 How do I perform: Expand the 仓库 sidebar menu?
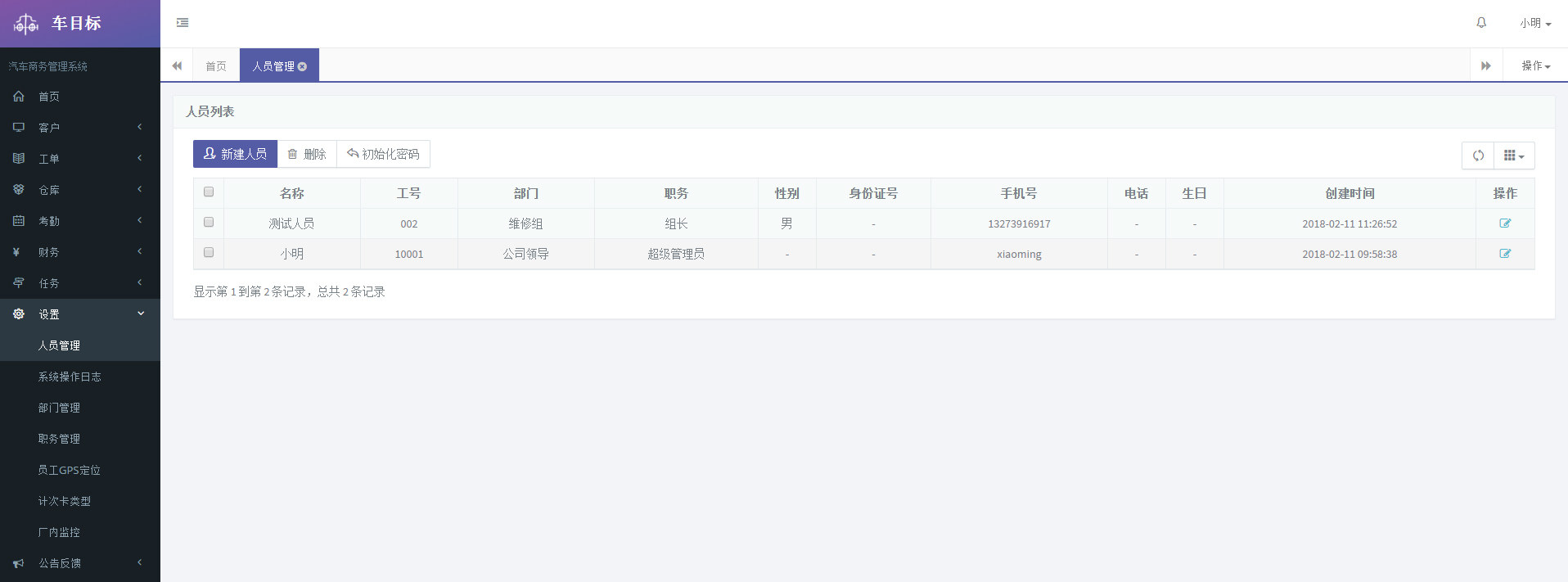[x=80, y=190]
